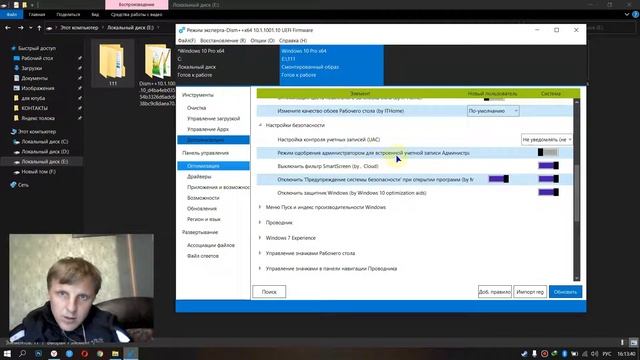The width and height of the screenshot is (640, 360).
Task: Click scrollbar up arrow in settings list
Action: pos(577,102)
